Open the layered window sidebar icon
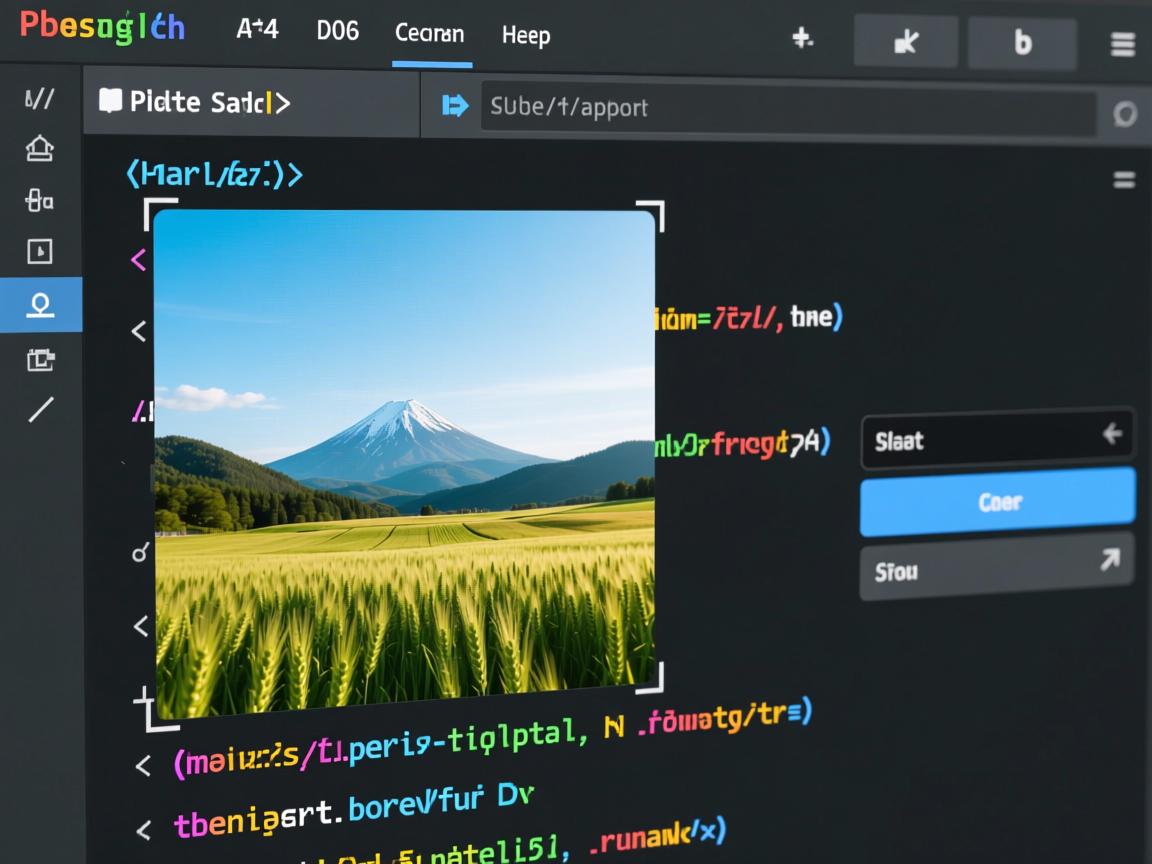This screenshot has width=1152, height=864. pos(39,359)
